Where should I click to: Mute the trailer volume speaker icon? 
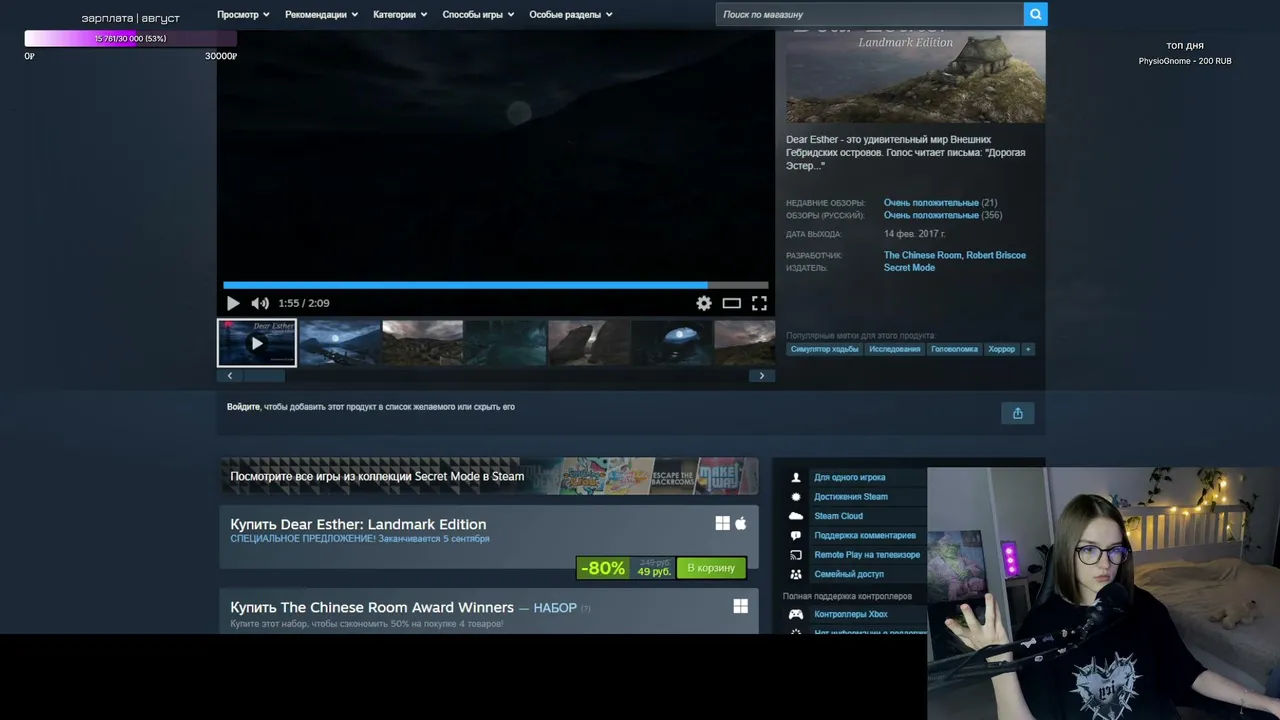coord(260,303)
